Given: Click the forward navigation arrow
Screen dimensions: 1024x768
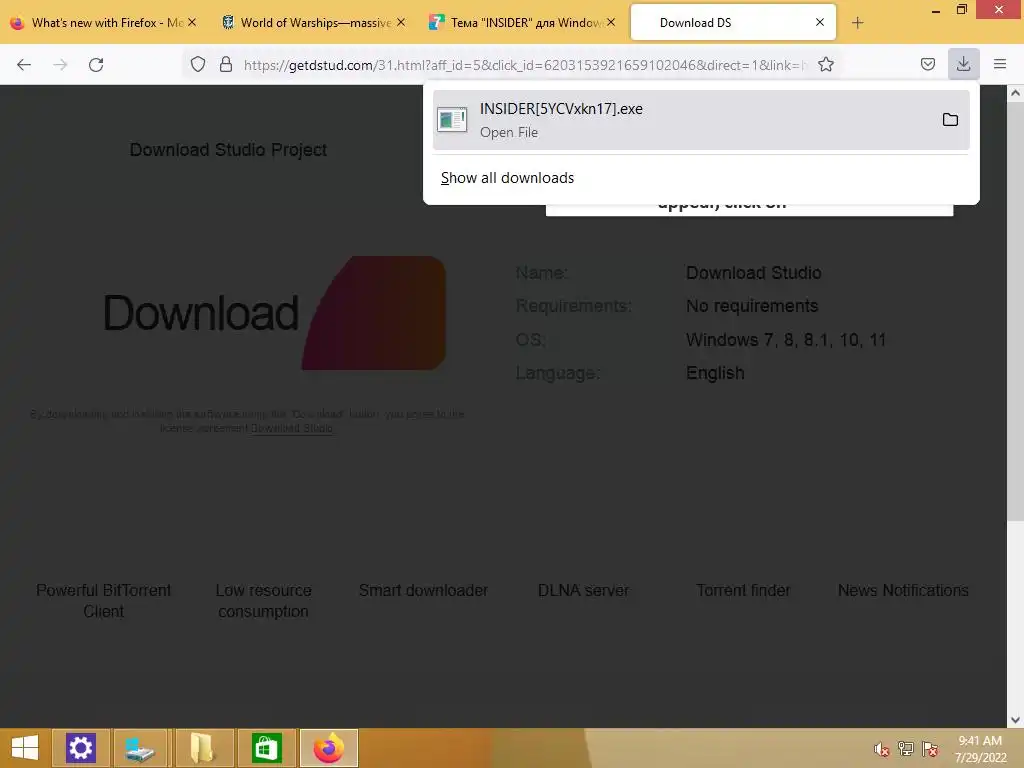Looking at the screenshot, I should click(x=60, y=65).
